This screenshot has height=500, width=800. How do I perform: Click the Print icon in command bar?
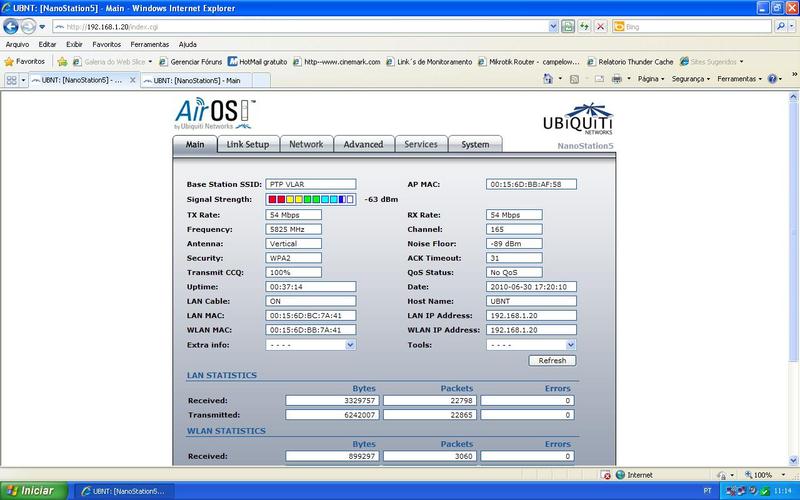[x=617, y=79]
